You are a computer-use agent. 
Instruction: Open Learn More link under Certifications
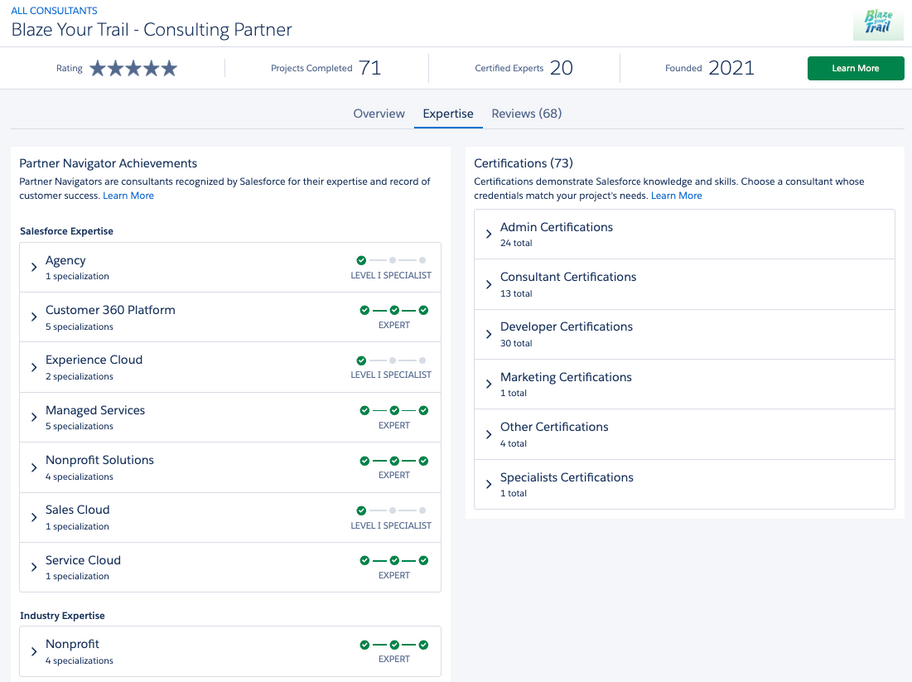coord(676,196)
